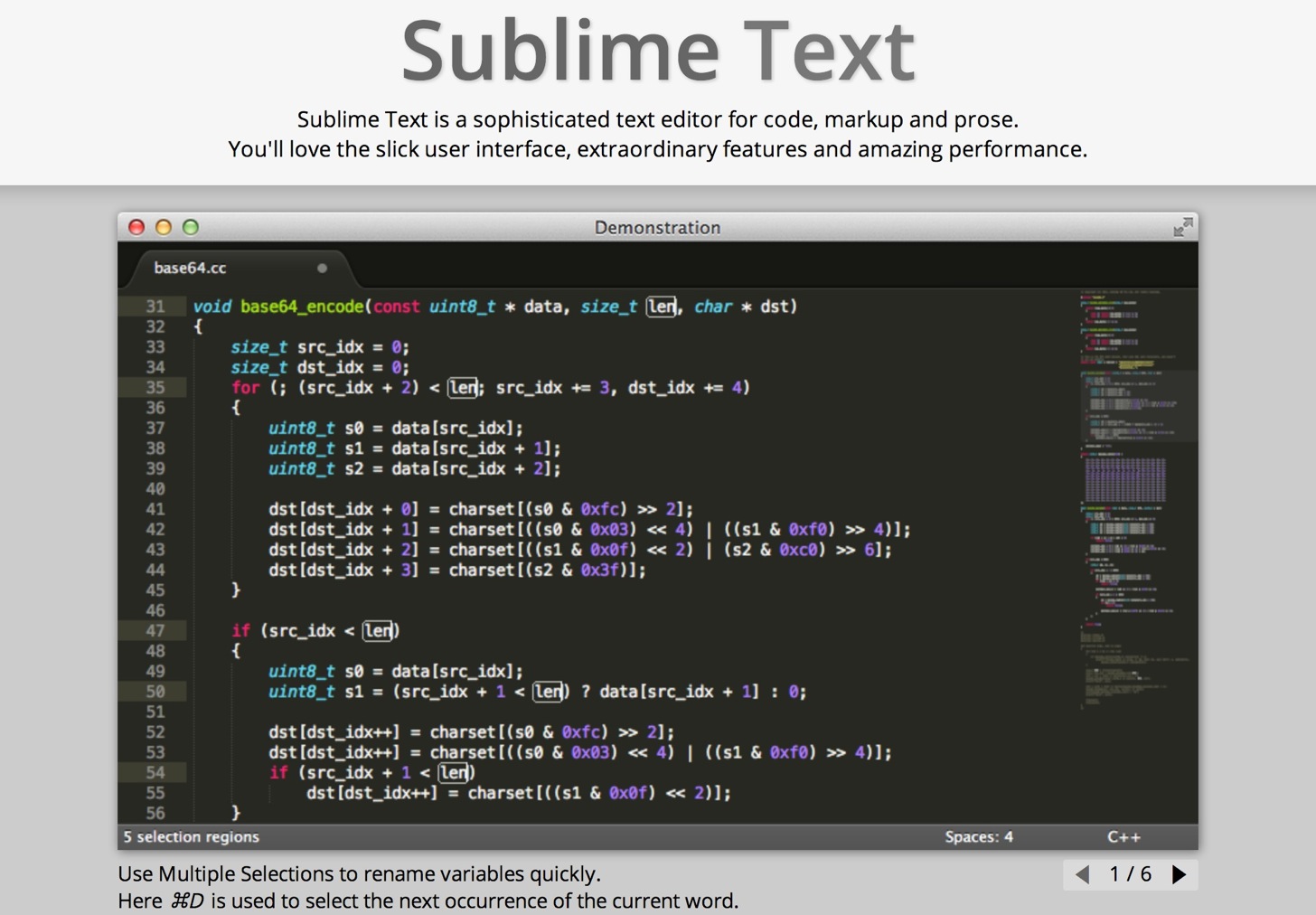Click line number 54 in the gutter
1316x915 pixels.
[155, 773]
